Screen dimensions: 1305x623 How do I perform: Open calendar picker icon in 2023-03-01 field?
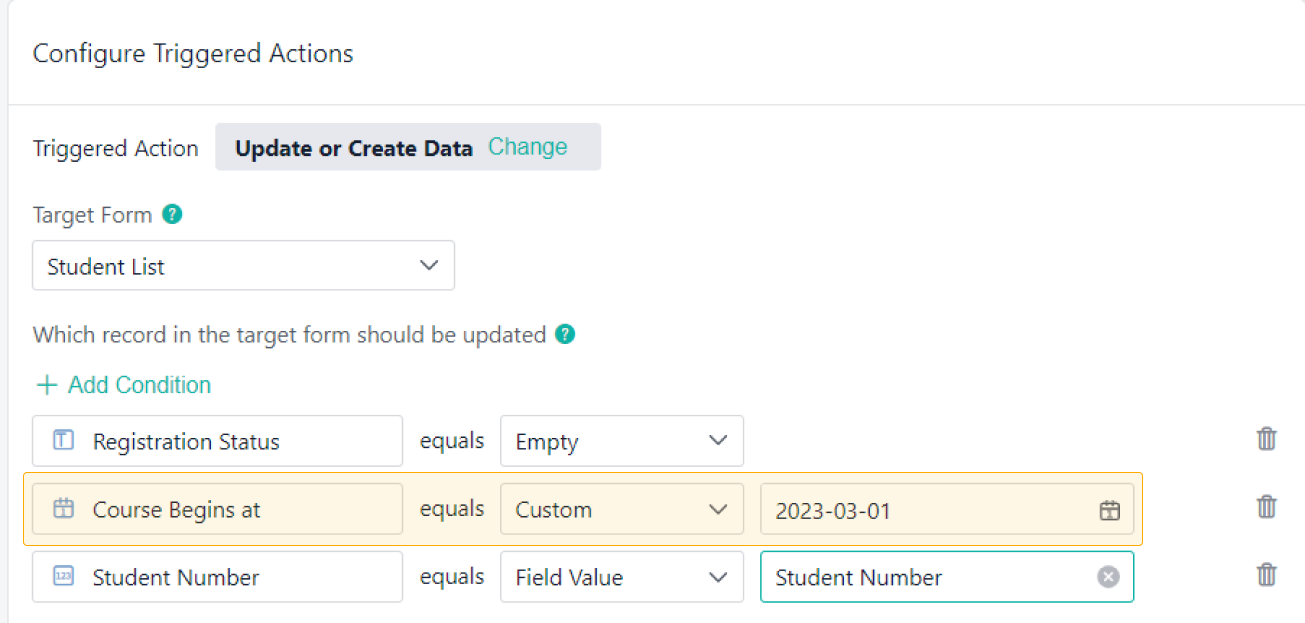(x=1109, y=510)
